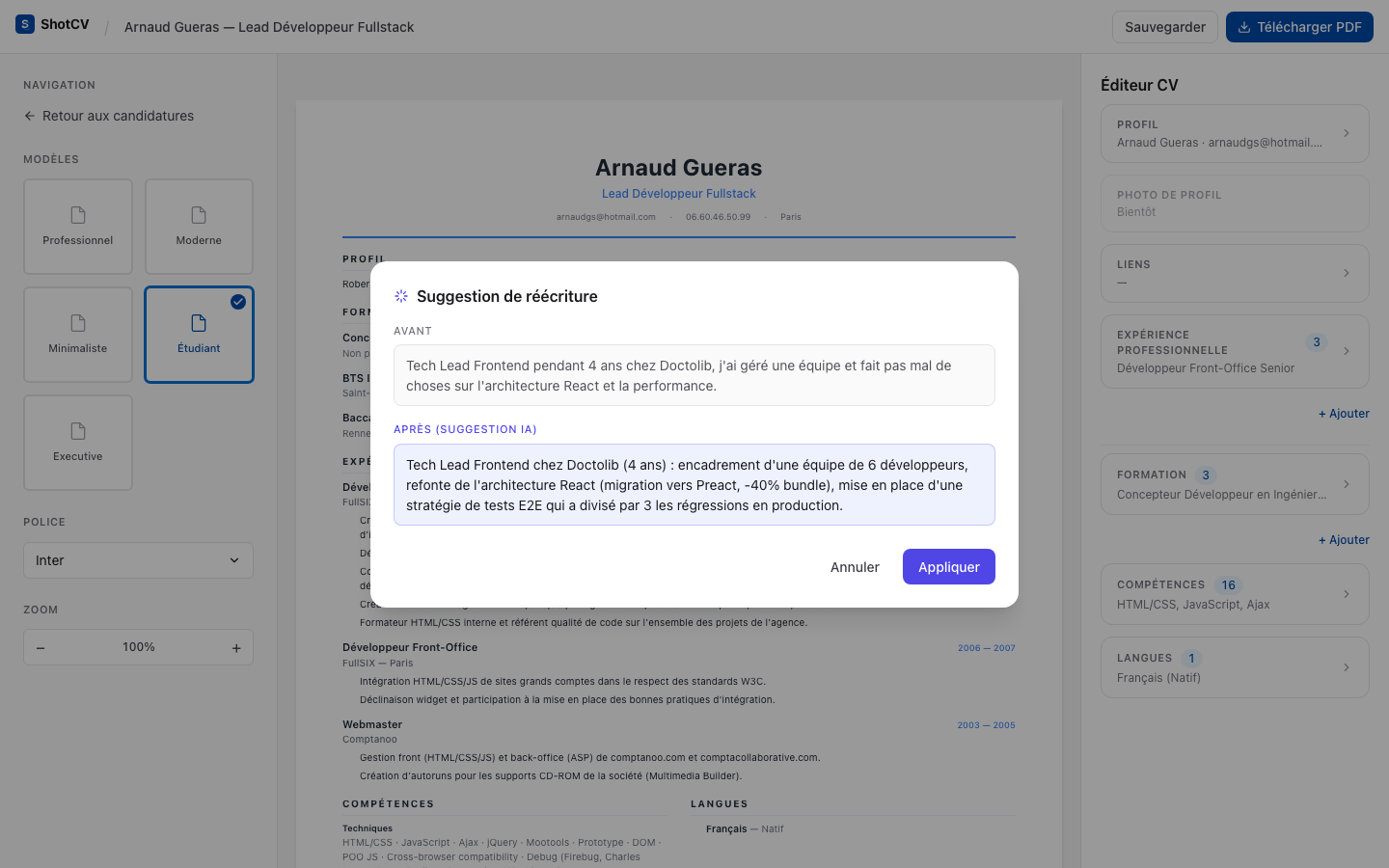
Task: Click the back arrow icon beside Retour aux candidatures
Action: (x=30, y=116)
